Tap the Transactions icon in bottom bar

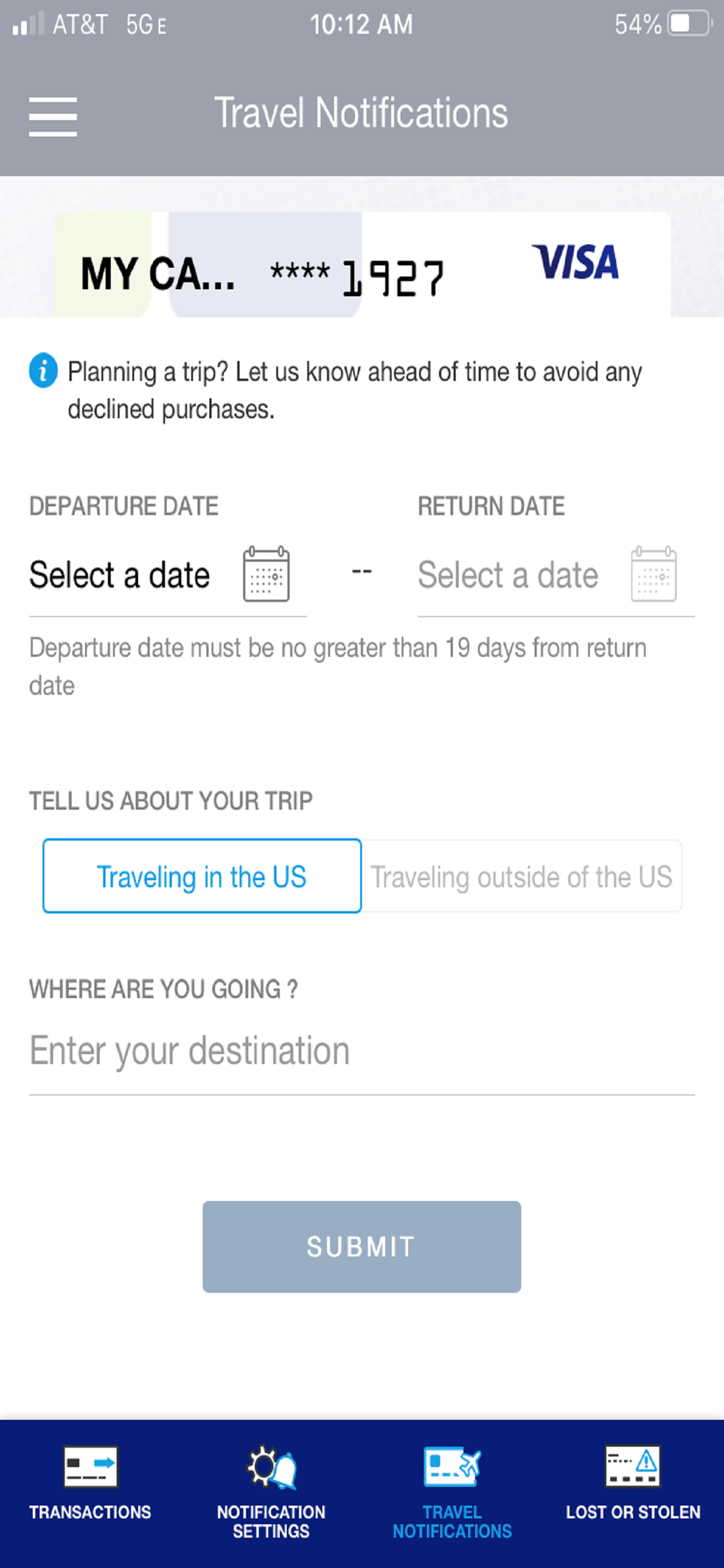[90, 1467]
